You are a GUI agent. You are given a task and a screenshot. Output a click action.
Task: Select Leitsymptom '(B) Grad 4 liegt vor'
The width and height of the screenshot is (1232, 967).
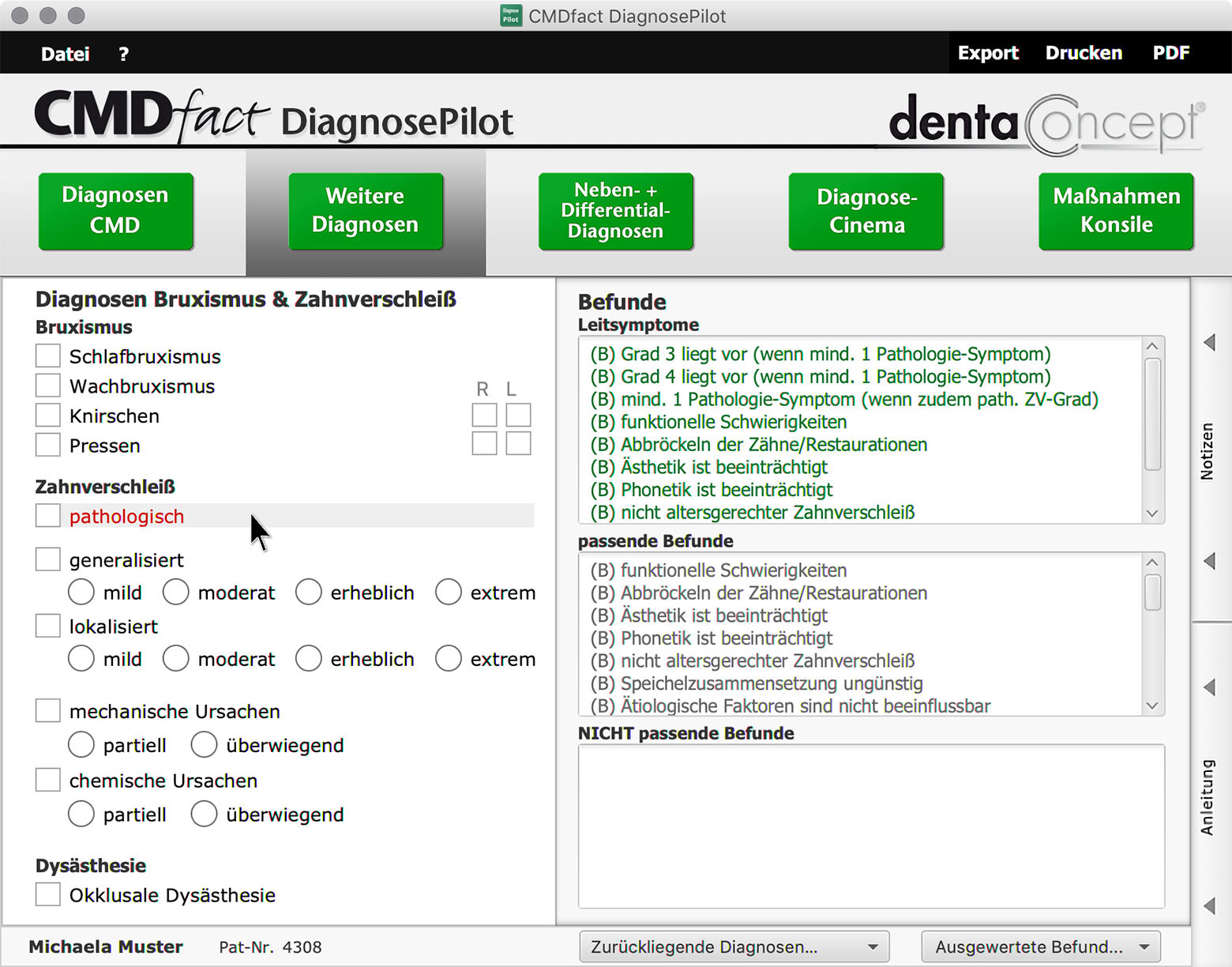(821, 377)
